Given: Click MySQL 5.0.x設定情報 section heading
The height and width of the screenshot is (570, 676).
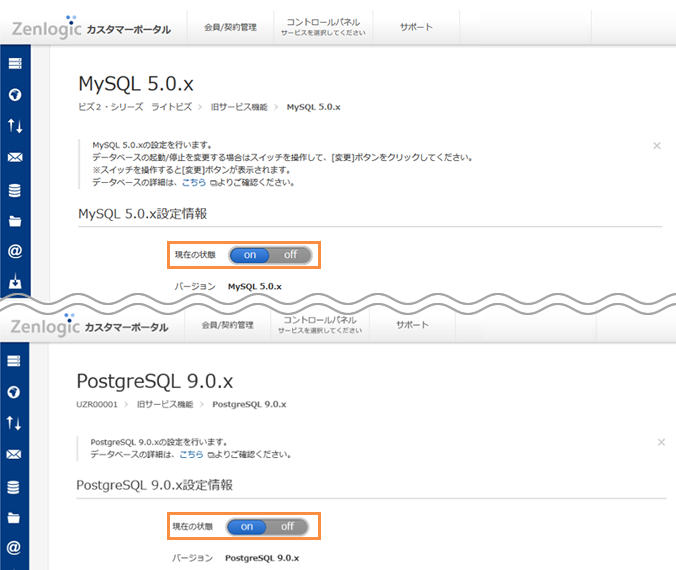Looking at the screenshot, I should 143,214.
